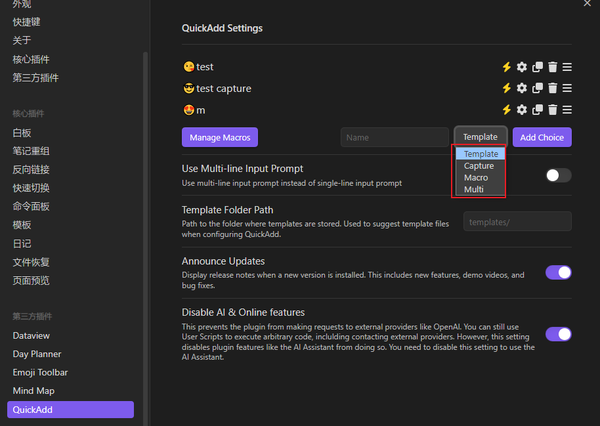Delete the choice named m
Viewport: 600px width, 426px height.
click(x=552, y=110)
